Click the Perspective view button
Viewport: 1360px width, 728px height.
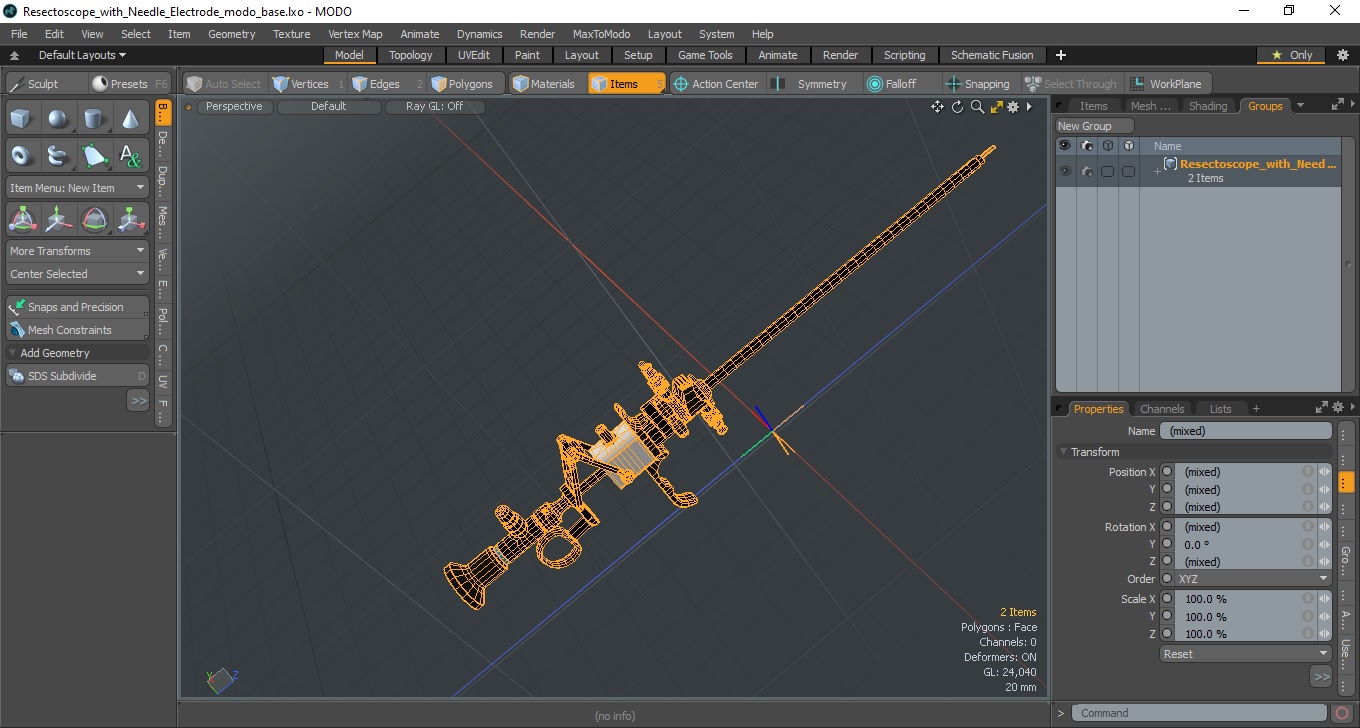[x=234, y=107]
